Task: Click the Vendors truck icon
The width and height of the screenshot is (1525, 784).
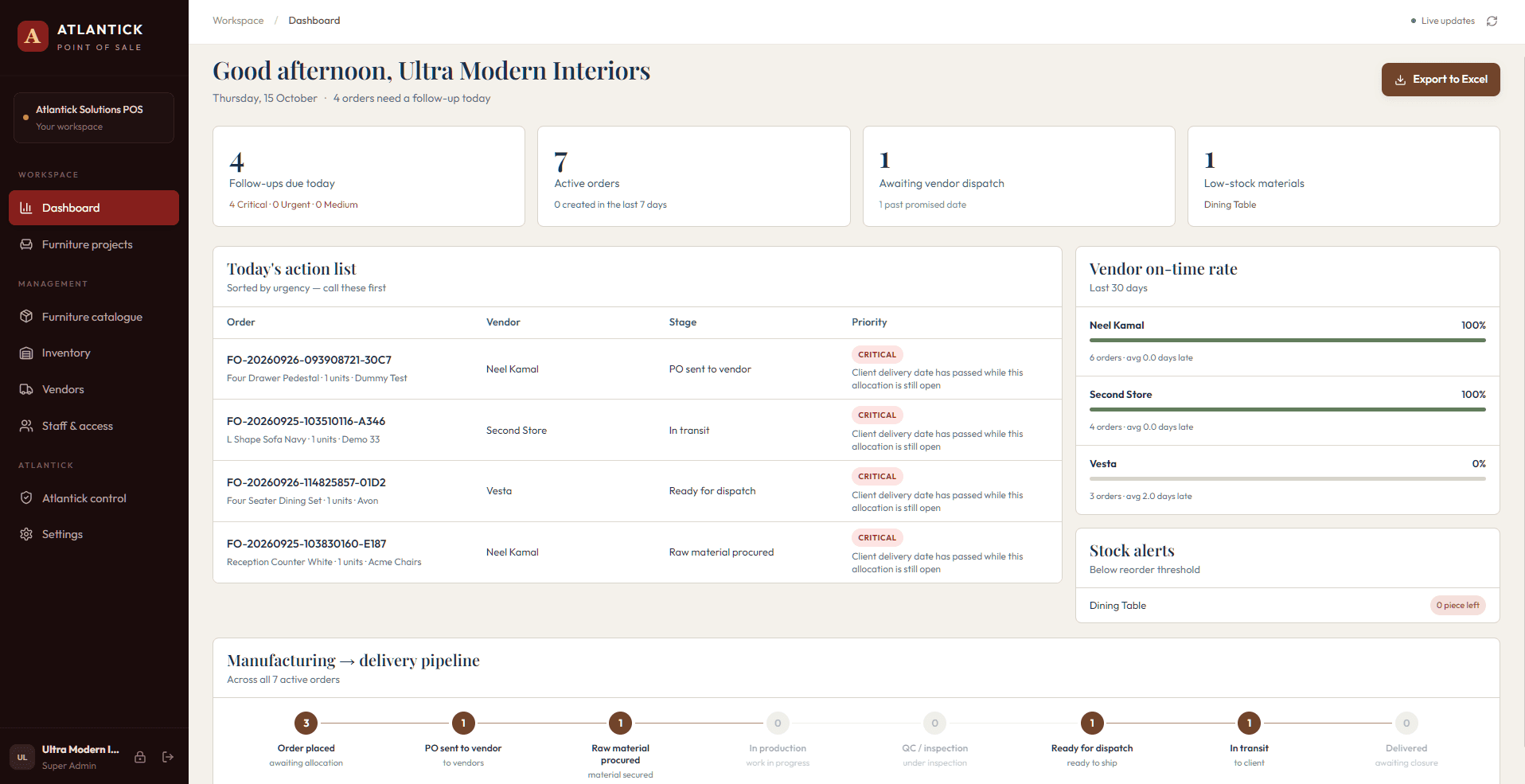Action: click(x=26, y=389)
